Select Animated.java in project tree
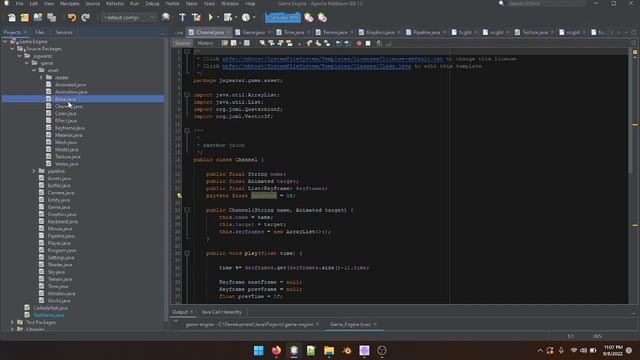The image size is (640, 360). [x=70, y=85]
